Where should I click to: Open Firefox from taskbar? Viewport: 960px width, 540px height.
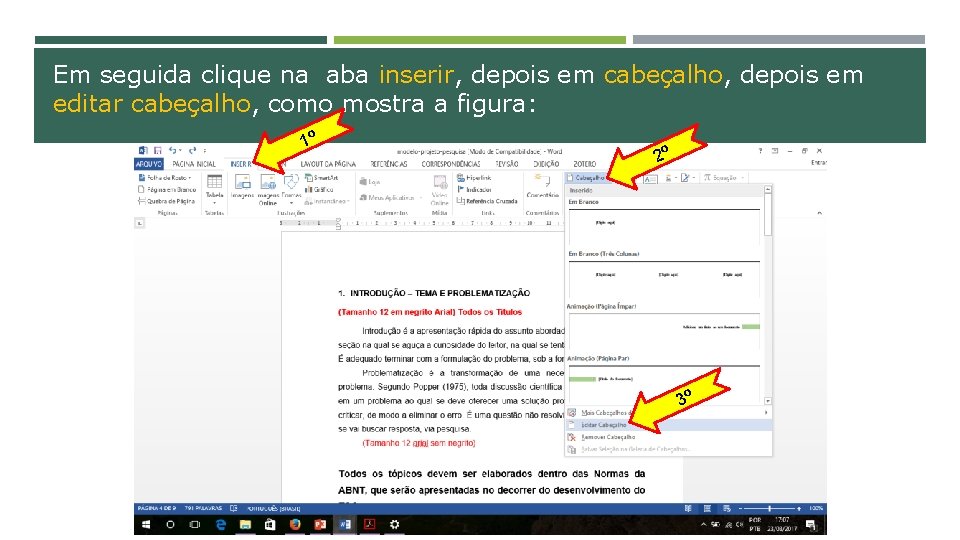(295, 525)
